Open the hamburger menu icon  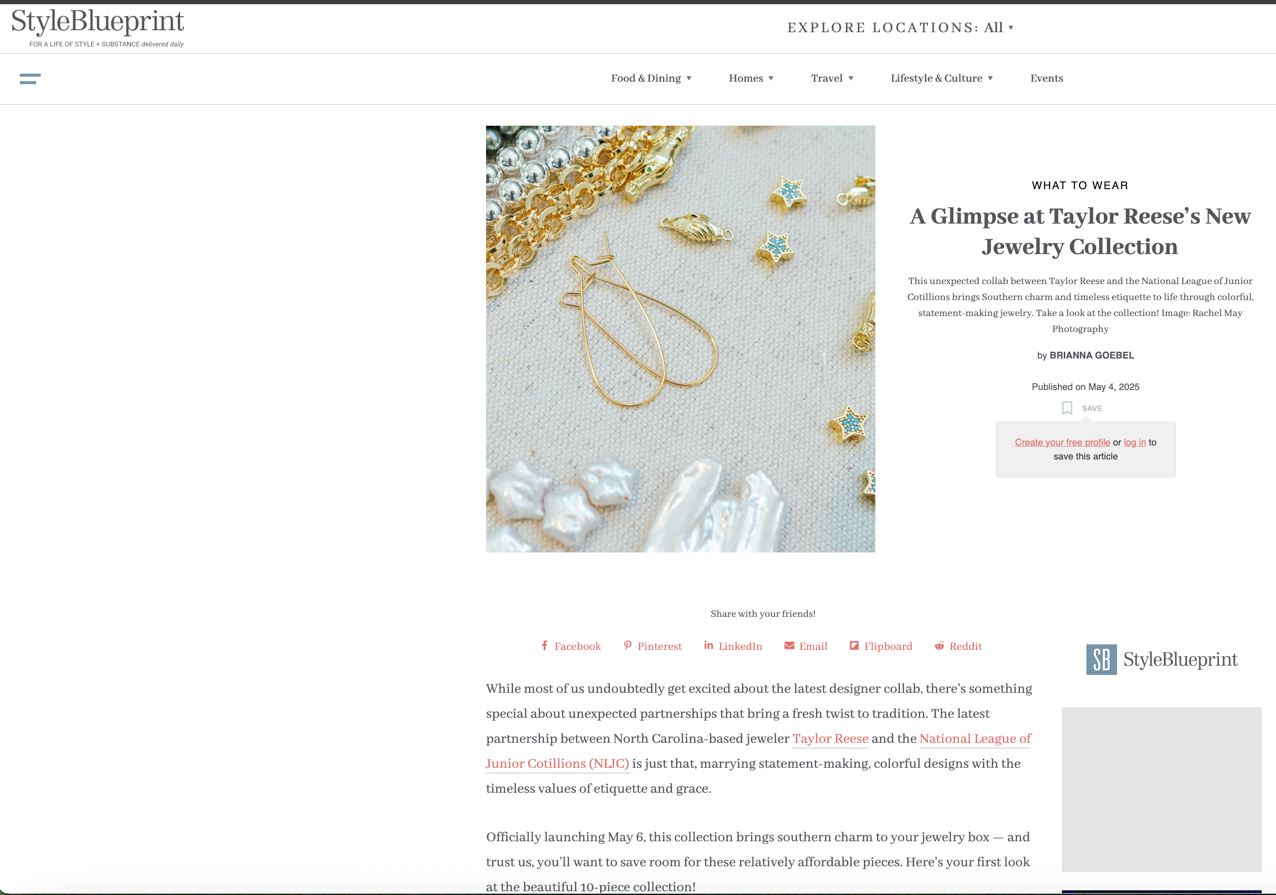[x=30, y=79]
